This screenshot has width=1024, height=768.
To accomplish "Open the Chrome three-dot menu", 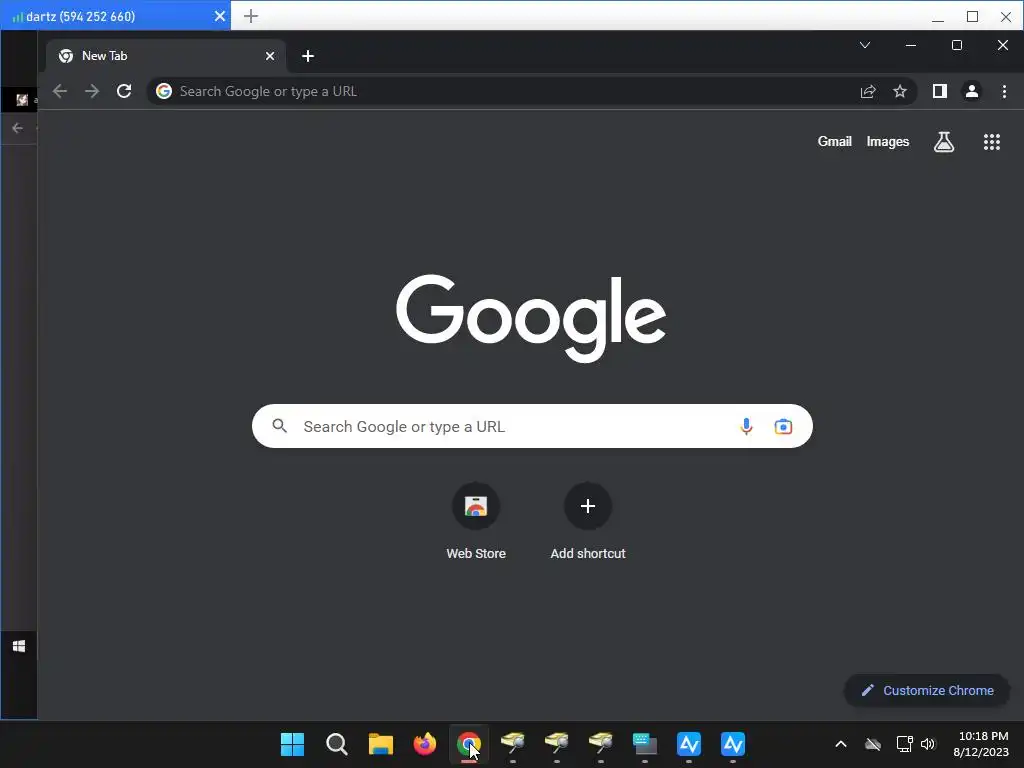I will click(1004, 91).
